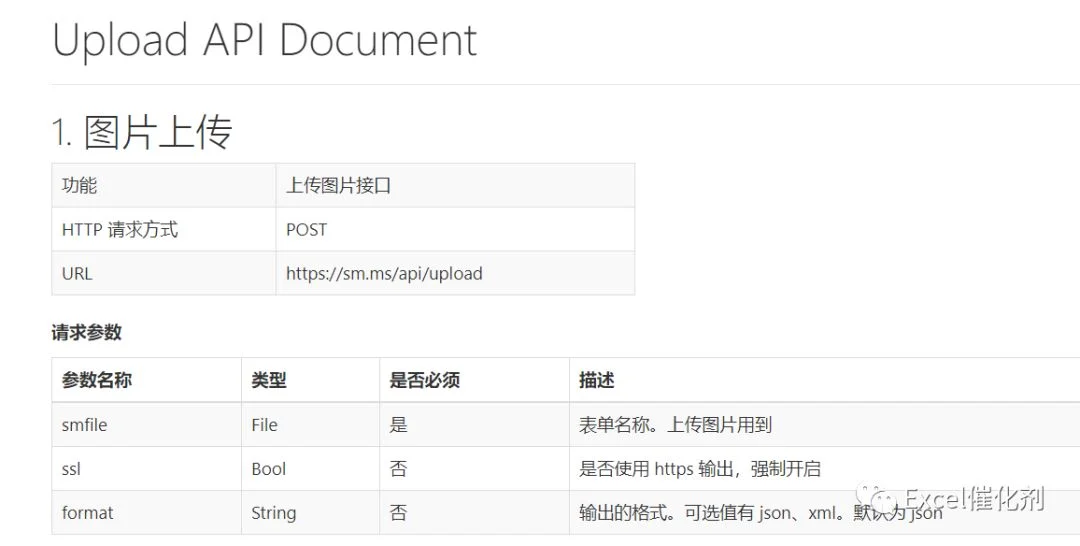The height and width of the screenshot is (546, 1080).
Task: Click the 上传图片接口 cell
Action: pos(455,185)
